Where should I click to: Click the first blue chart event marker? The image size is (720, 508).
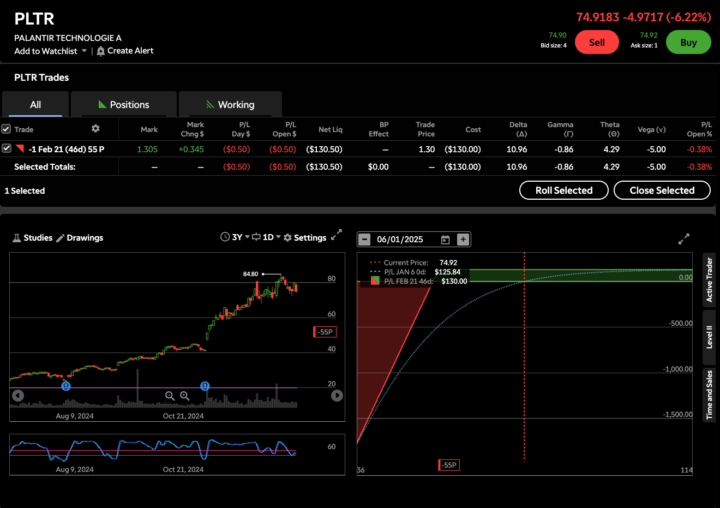click(66, 386)
